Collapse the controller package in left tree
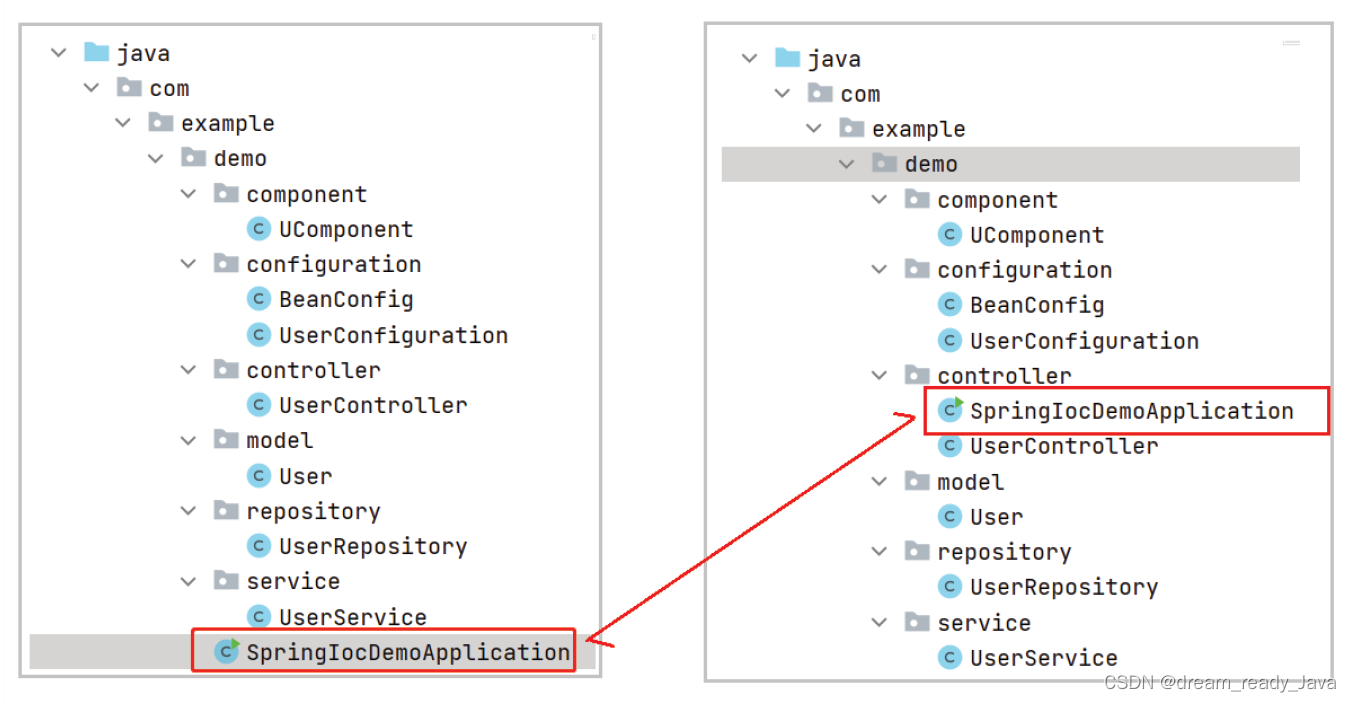 point(188,369)
